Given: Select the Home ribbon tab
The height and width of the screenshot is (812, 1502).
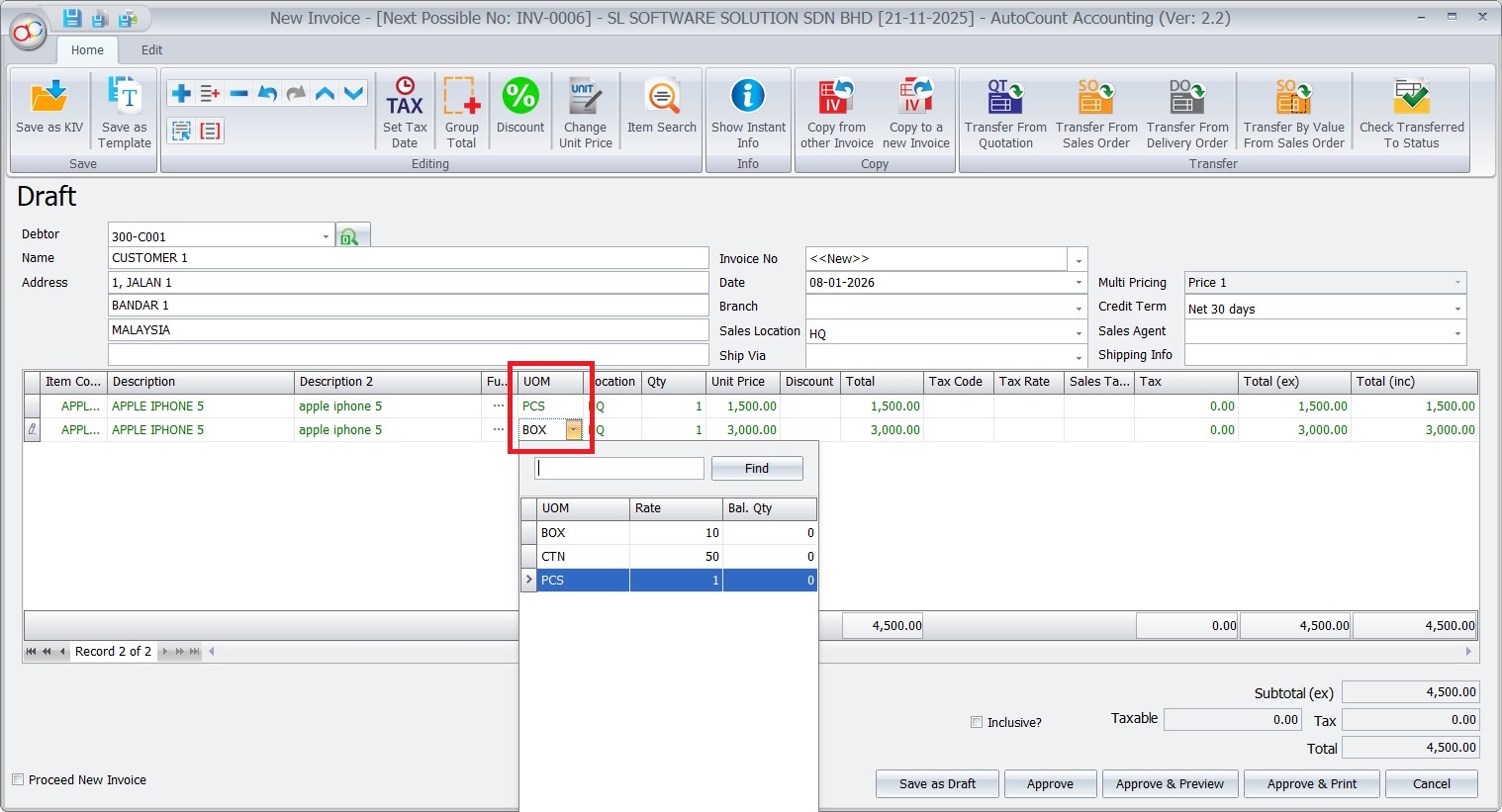Looking at the screenshot, I should pyautogui.click(x=87, y=49).
